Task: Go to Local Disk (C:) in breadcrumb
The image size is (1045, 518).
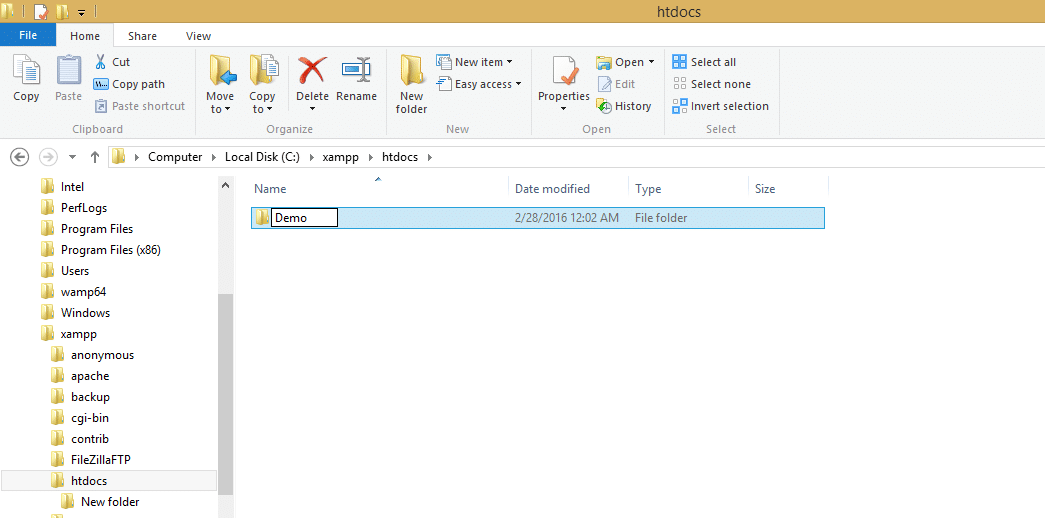Action: pyautogui.click(x=262, y=157)
